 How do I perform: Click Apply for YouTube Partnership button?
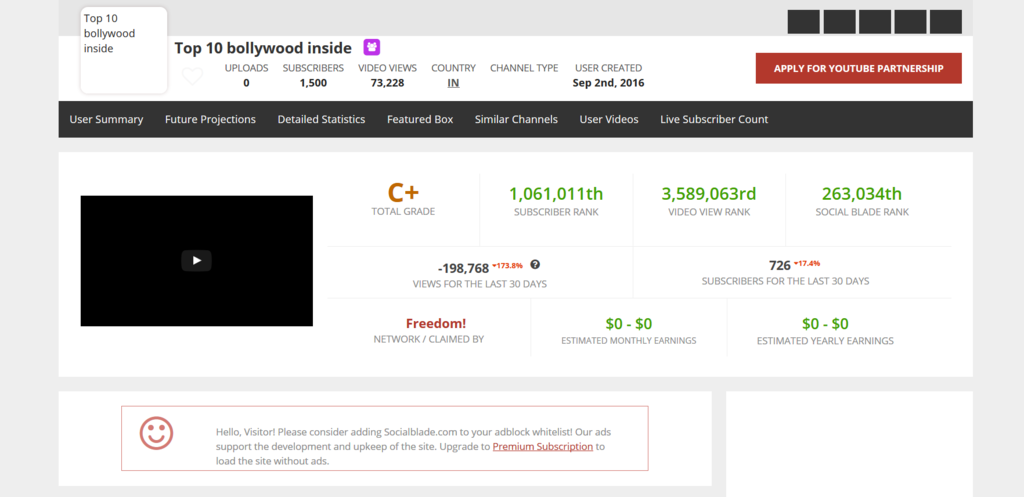click(x=859, y=68)
